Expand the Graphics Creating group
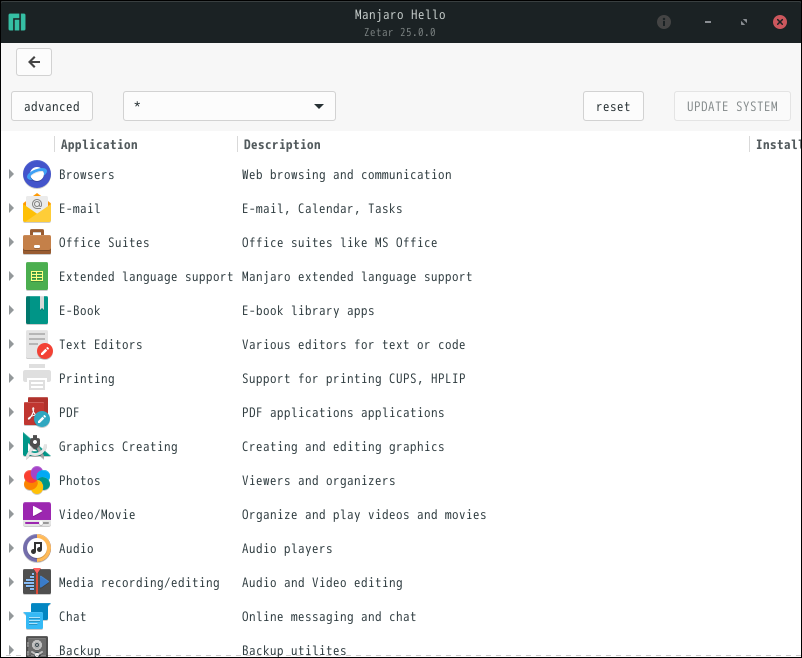 [x=11, y=446]
